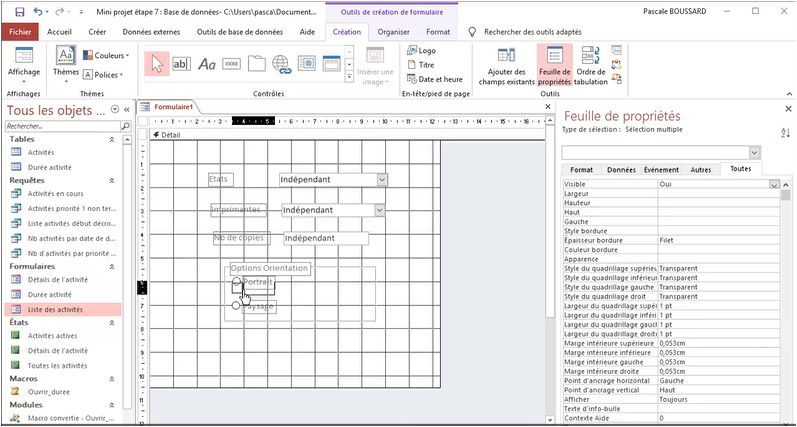Select the Paysage radio button

point(236,306)
